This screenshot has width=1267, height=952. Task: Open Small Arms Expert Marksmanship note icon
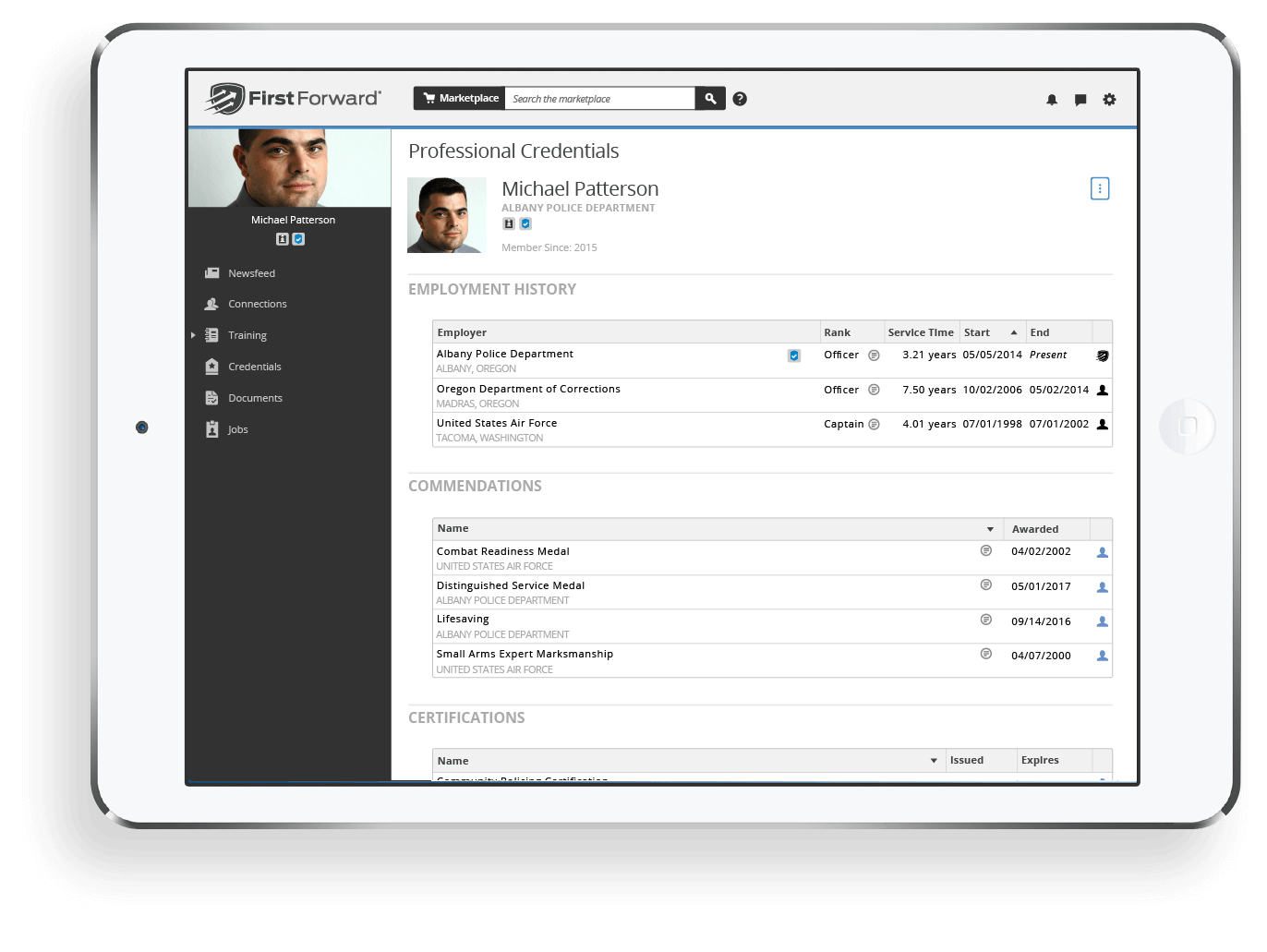tap(986, 654)
